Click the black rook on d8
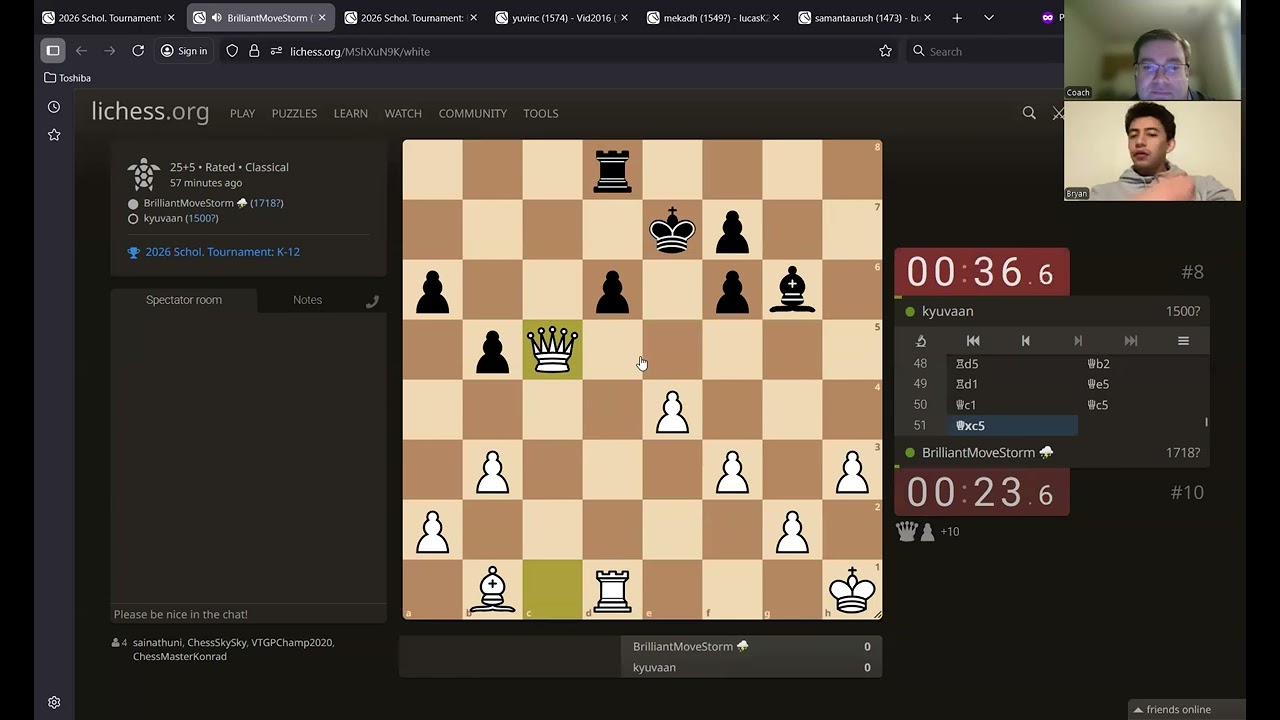1280x720 pixels. pos(612,170)
